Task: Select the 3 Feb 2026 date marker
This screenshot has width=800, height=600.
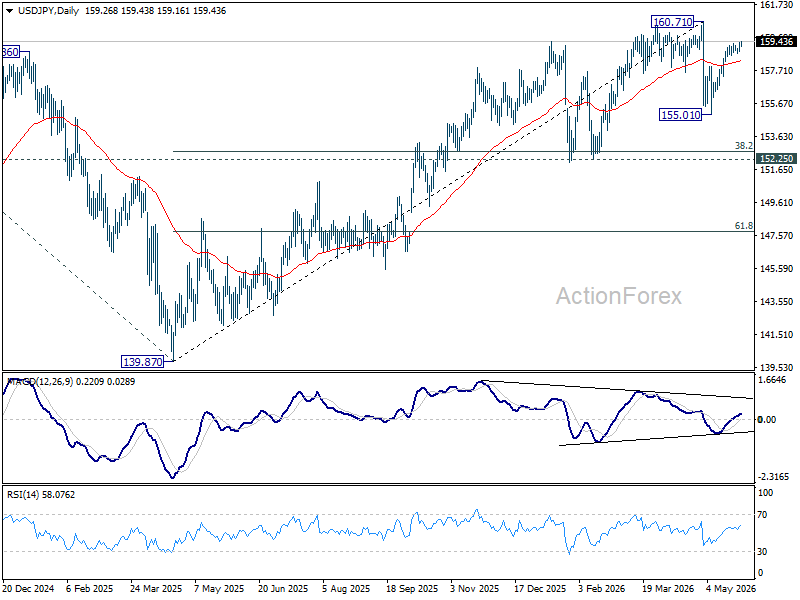Action: 602,589
